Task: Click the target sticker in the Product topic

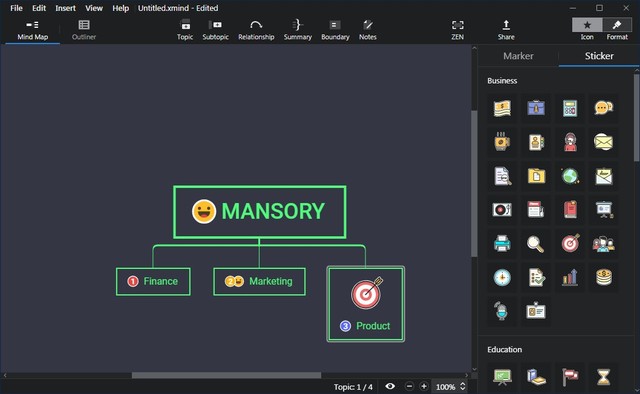Action: point(367,293)
